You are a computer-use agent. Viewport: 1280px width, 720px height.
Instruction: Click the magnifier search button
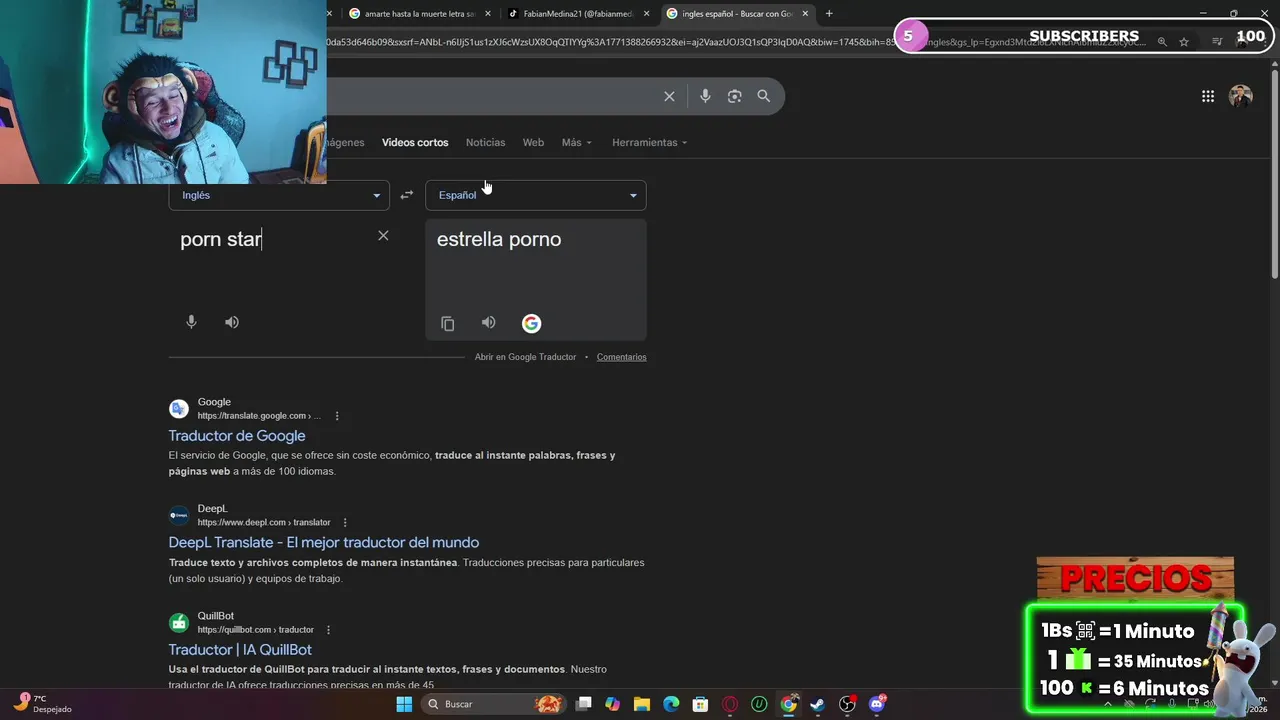click(764, 96)
